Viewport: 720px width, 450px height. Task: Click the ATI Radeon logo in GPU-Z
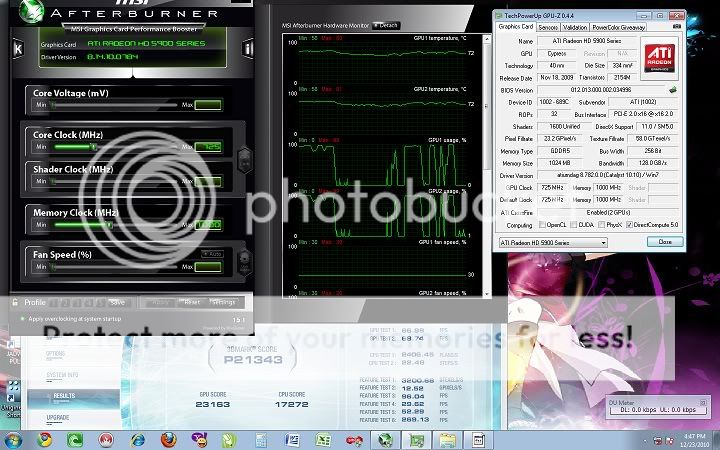659,58
